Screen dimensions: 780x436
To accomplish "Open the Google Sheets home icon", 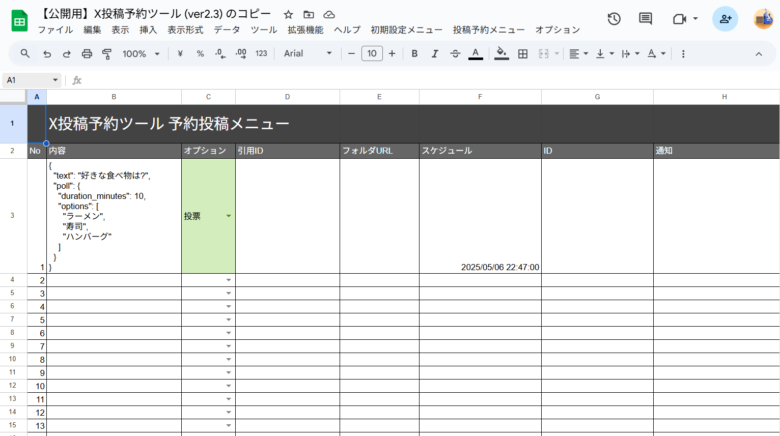I will click(x=19, y=21).
